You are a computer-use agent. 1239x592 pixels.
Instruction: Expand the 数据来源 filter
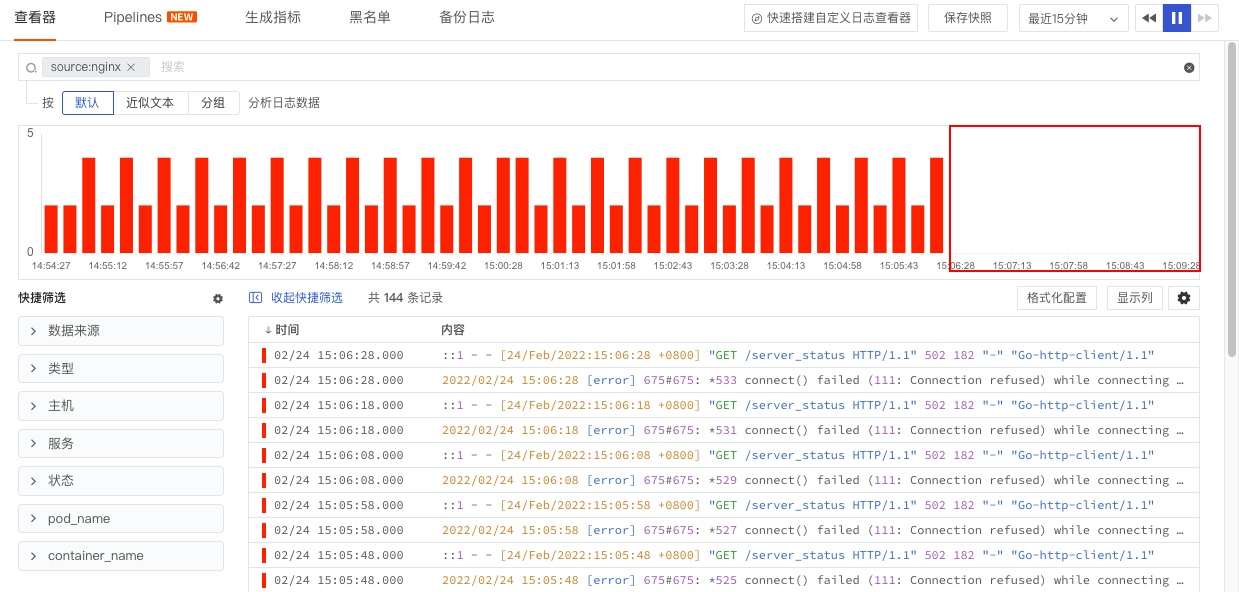[121, 331]
